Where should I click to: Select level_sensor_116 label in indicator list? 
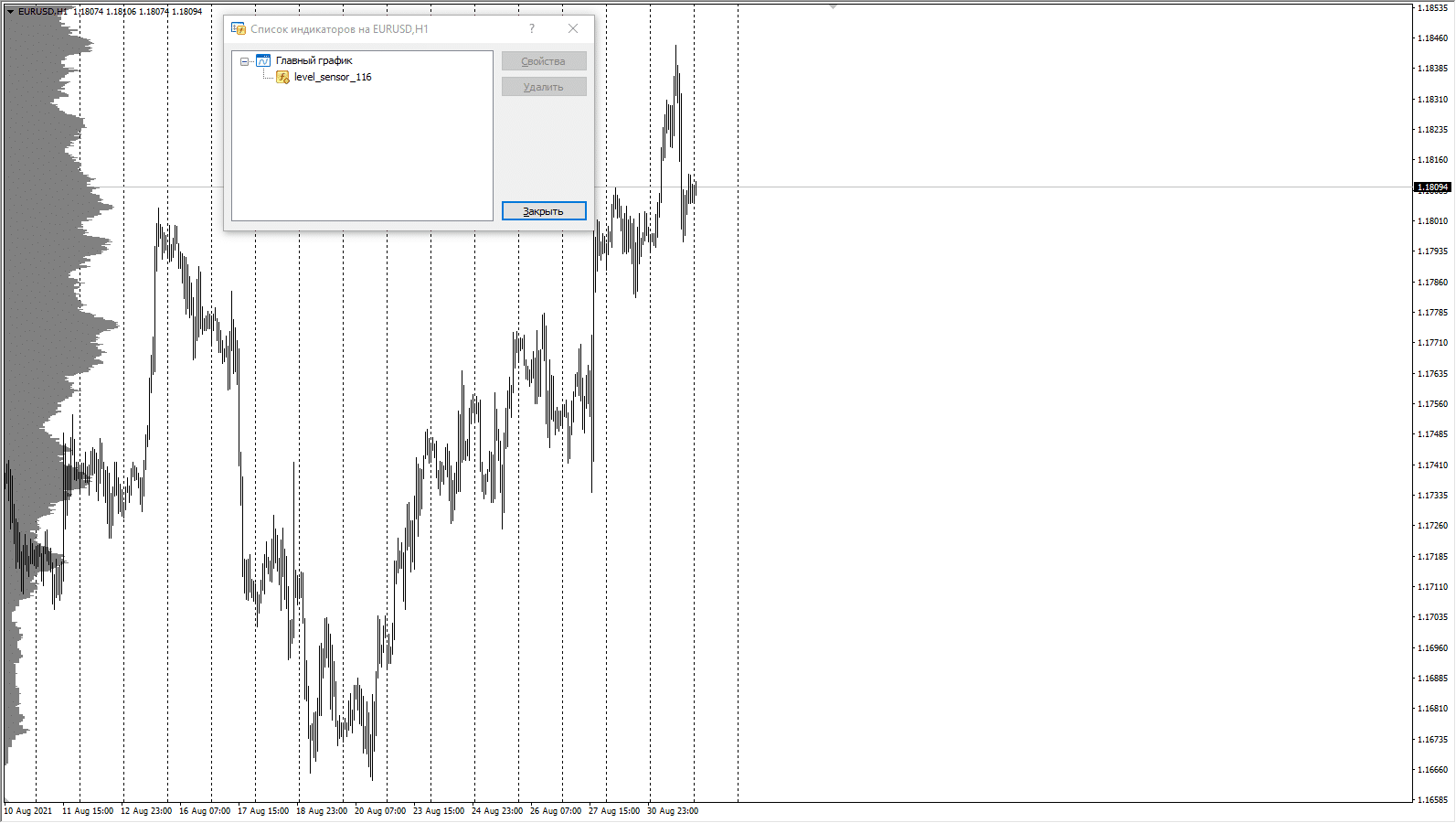click(x=333, y=77)
